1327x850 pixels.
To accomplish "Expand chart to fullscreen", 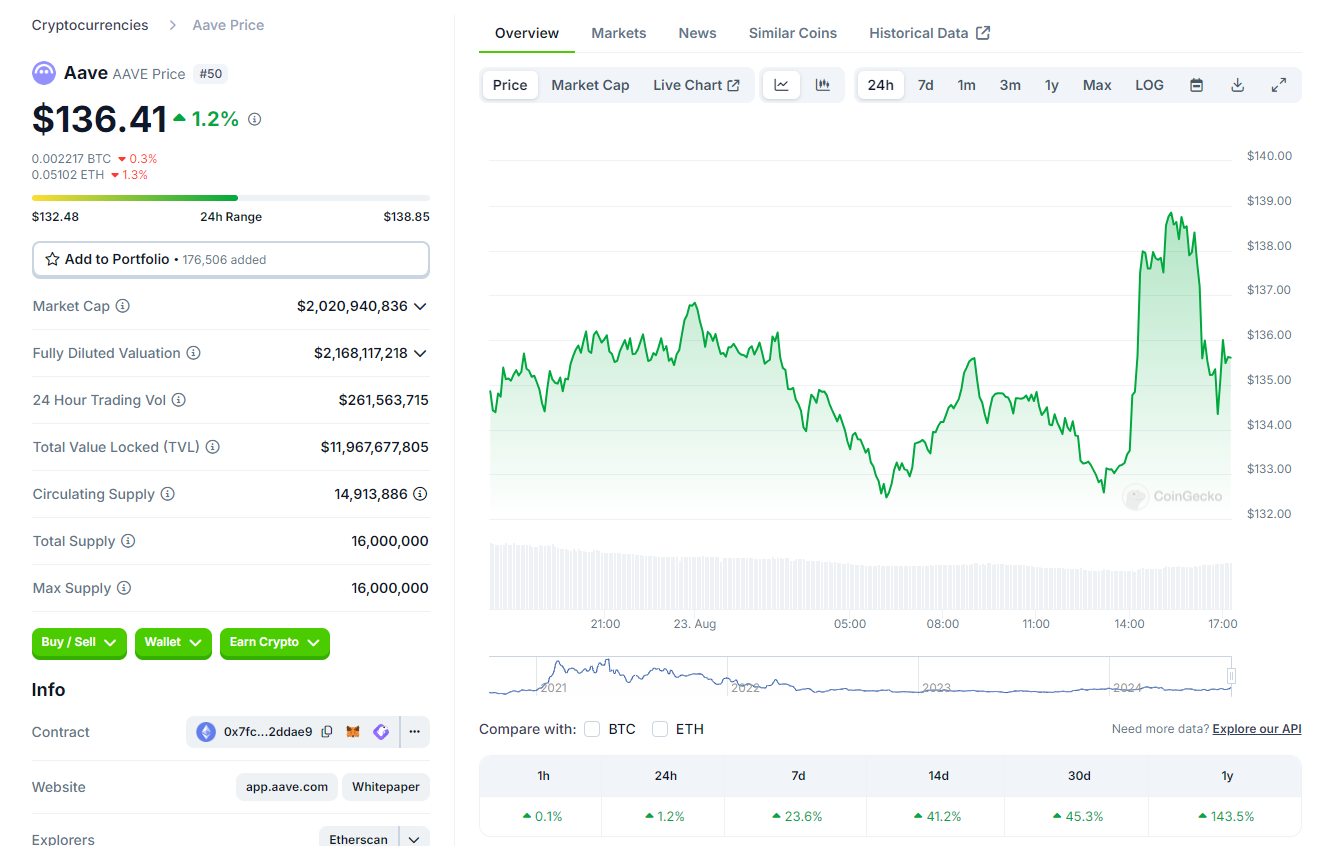I will [x=1278, y=85].
